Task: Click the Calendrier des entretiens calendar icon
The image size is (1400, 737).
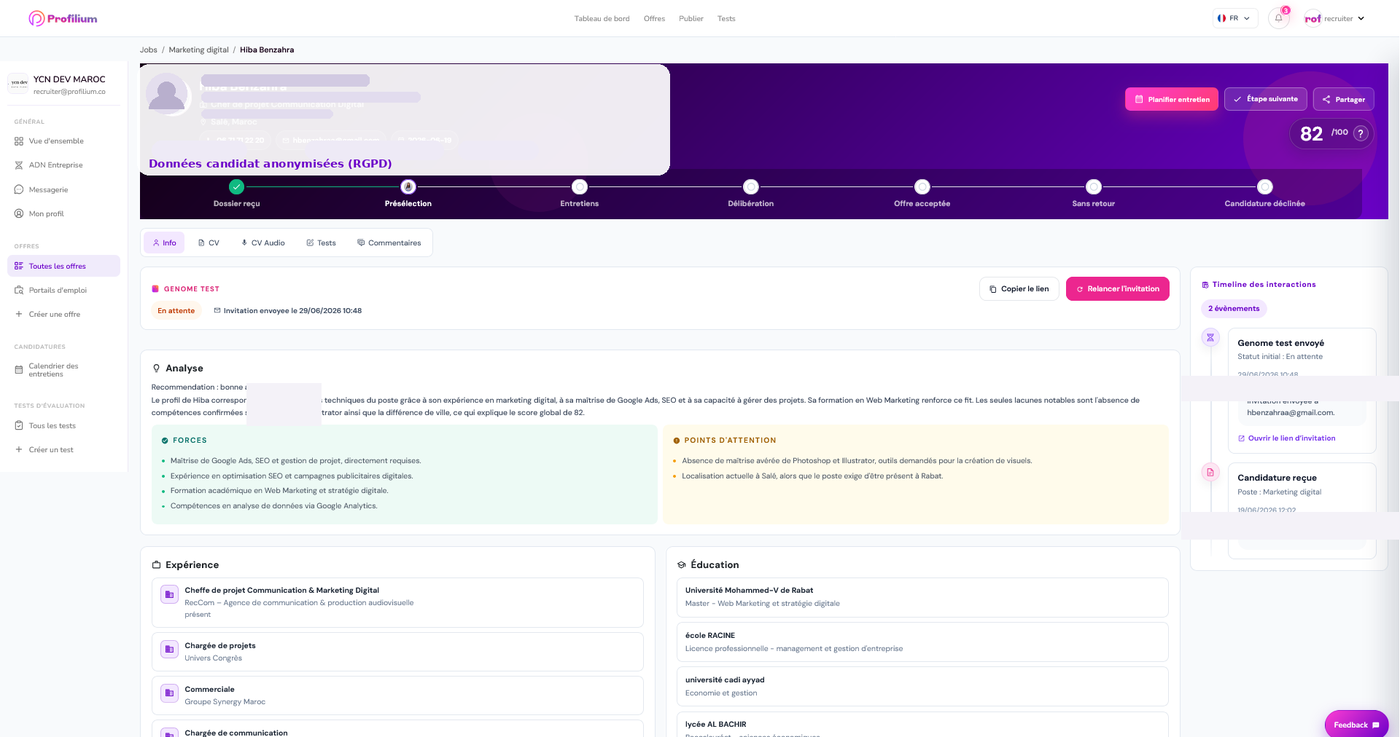Action: click(19, 370)
